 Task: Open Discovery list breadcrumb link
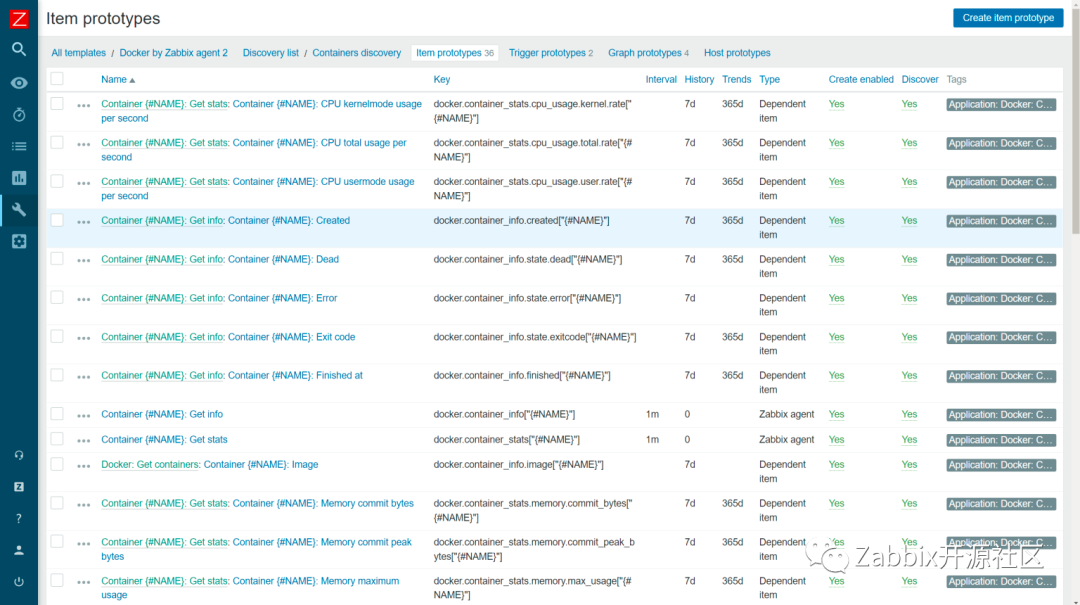tap(270, 53)
